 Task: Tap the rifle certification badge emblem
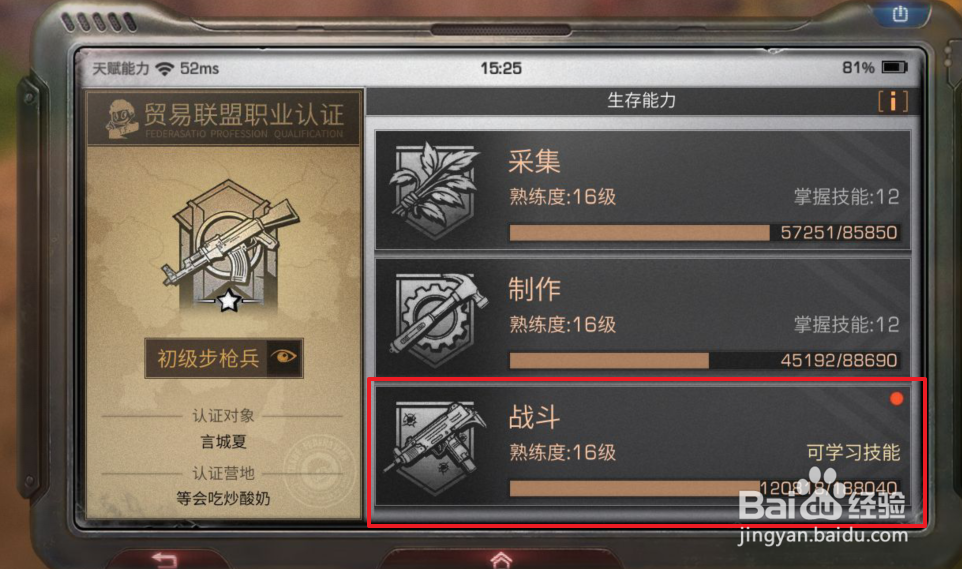coord(229,242)
